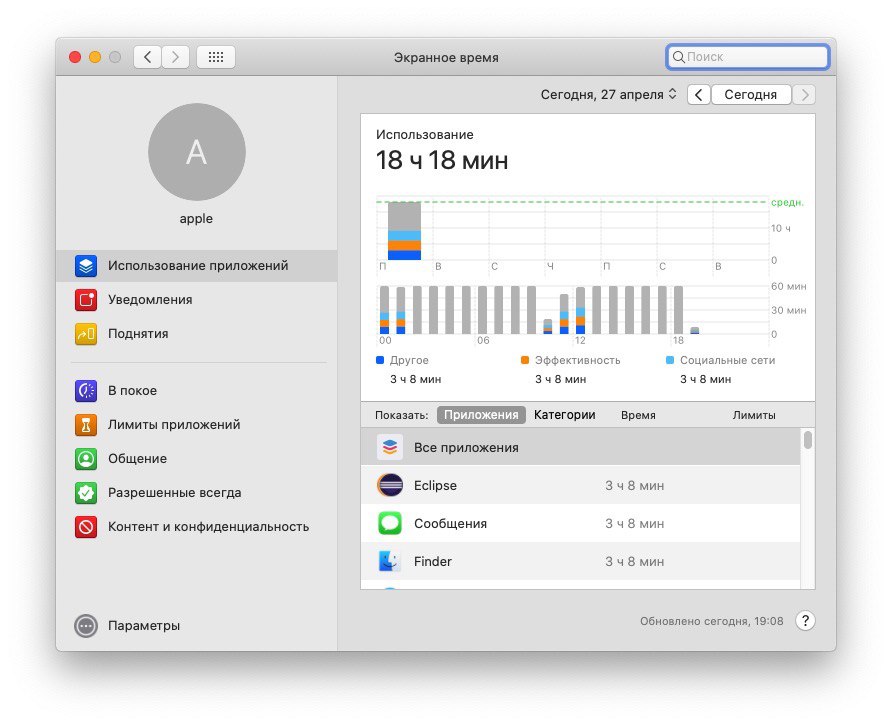The width and height of the screenshot is (892, 725).
Task: Go to next day with date arrow
Action: (x=804, y=94)
